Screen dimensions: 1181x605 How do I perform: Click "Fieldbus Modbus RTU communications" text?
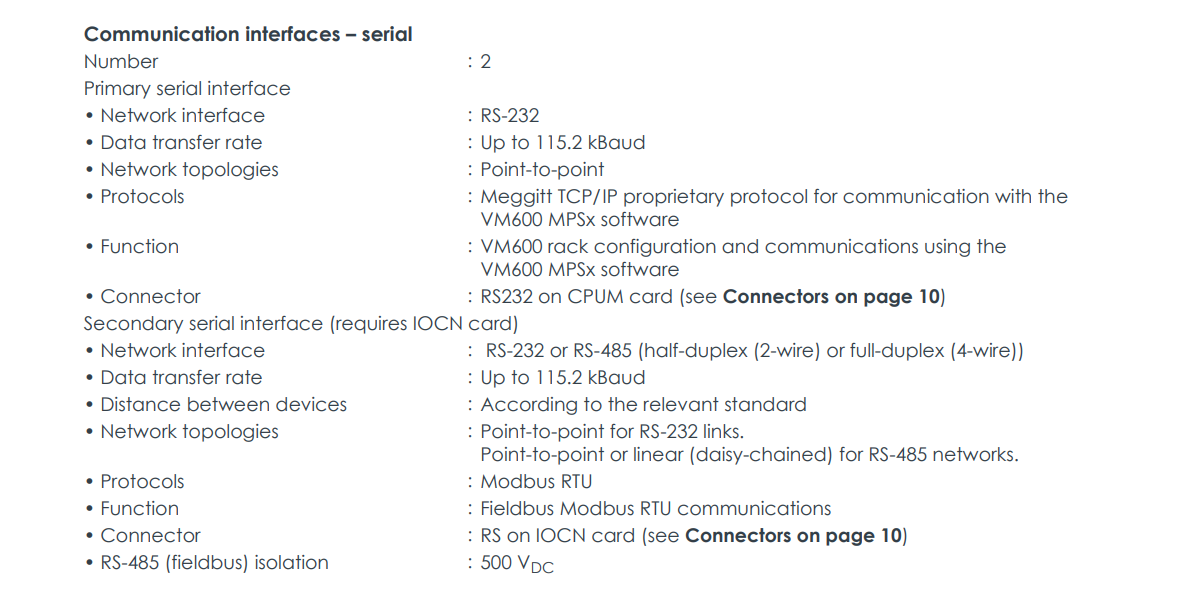[x=656, y=509]
